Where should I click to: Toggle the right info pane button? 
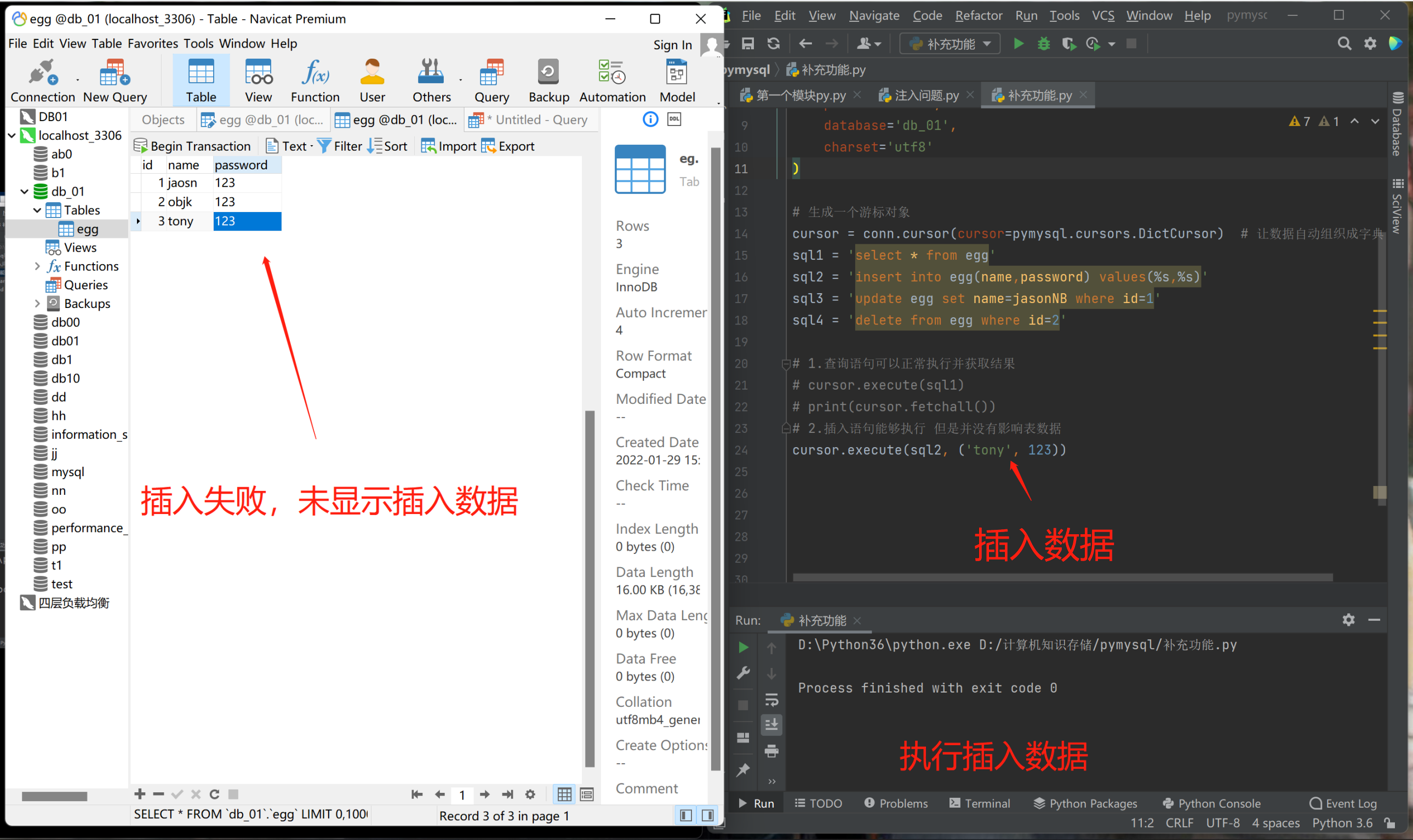pos(707,815)
